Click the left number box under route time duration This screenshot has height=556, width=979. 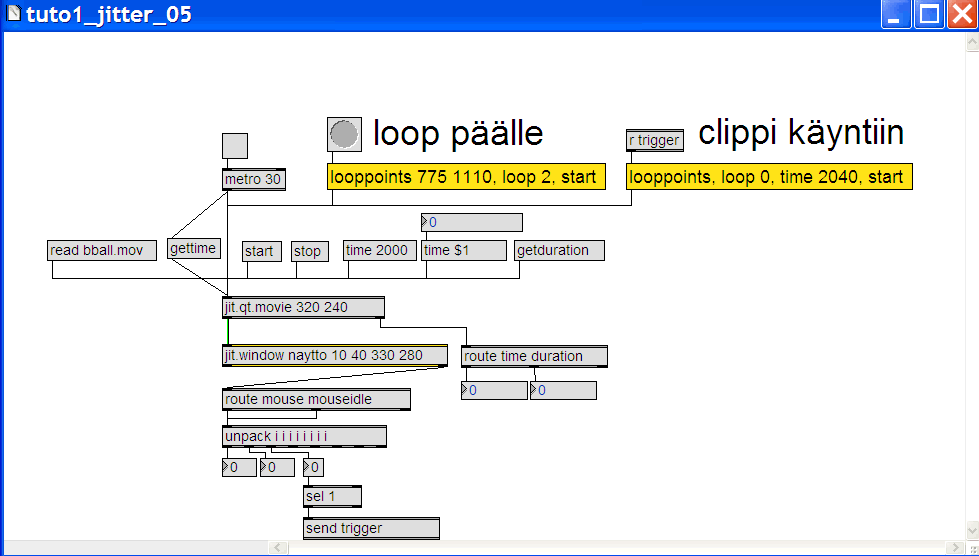[496, 390]
